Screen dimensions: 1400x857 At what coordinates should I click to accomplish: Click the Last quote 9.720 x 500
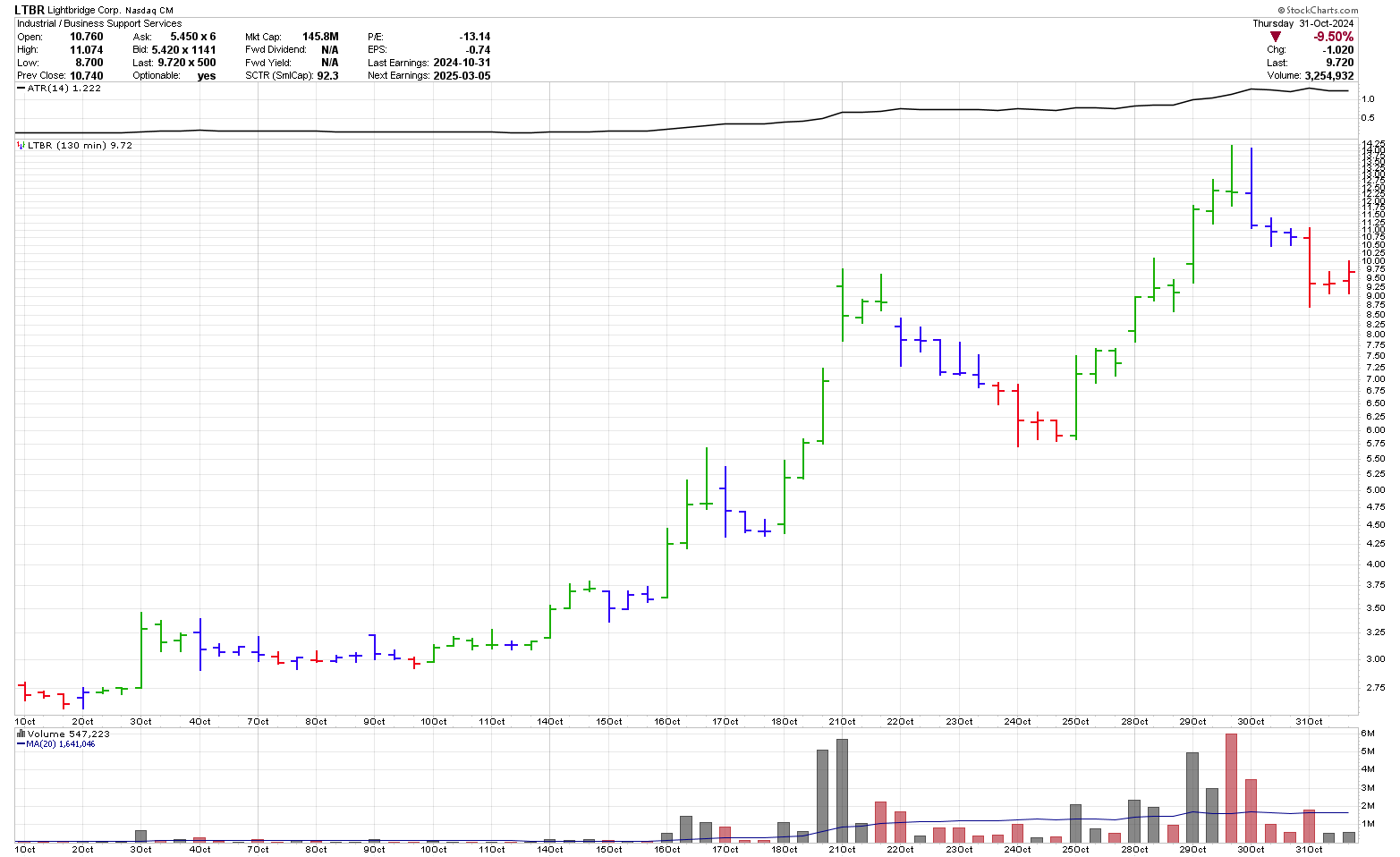point(187,63)
